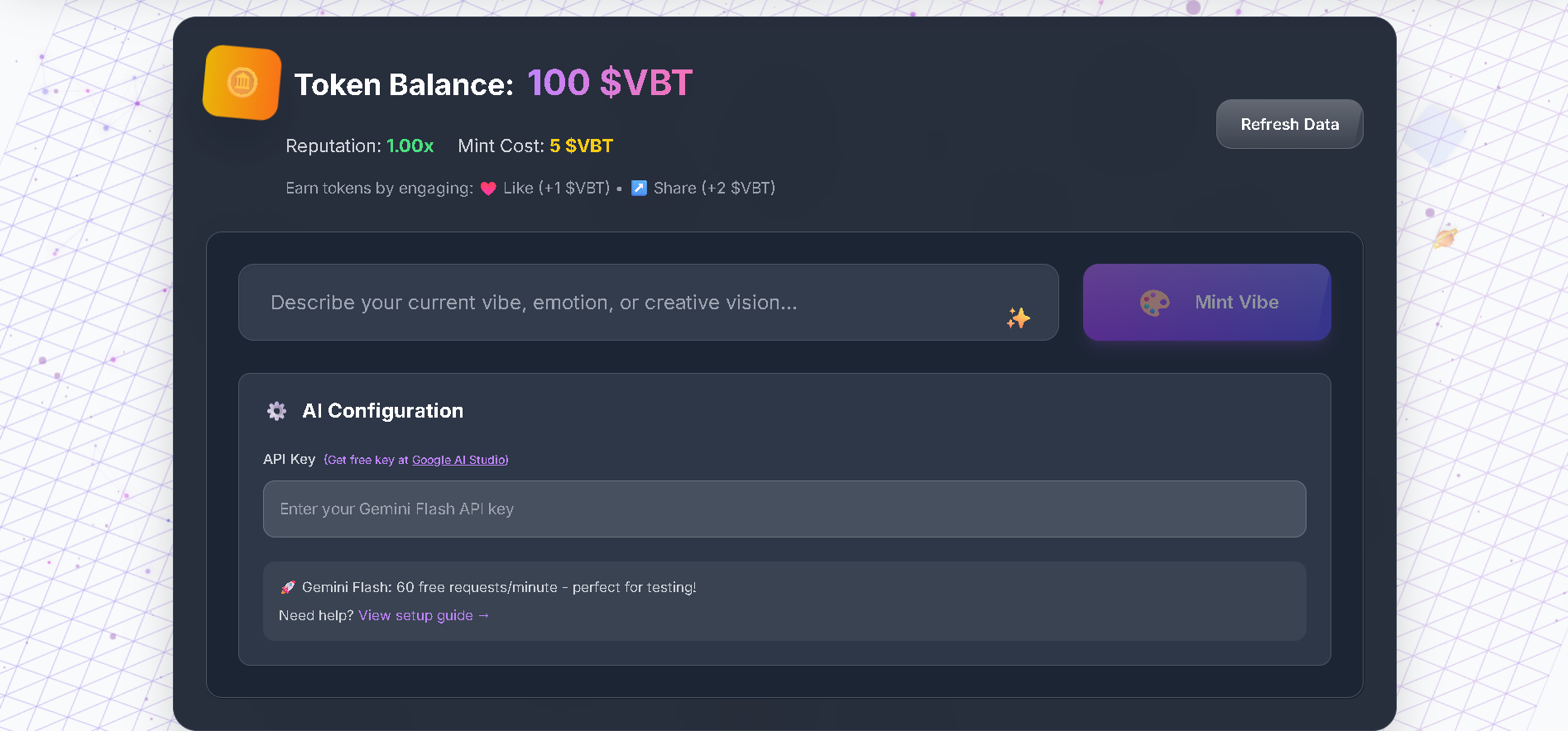
Task: Click the Reputation 1.00x value
Action: point(410,146)
